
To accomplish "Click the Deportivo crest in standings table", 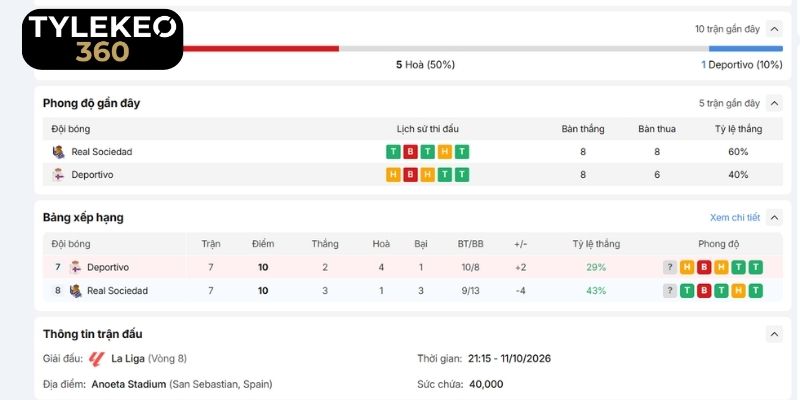I will tap(76, 267).
